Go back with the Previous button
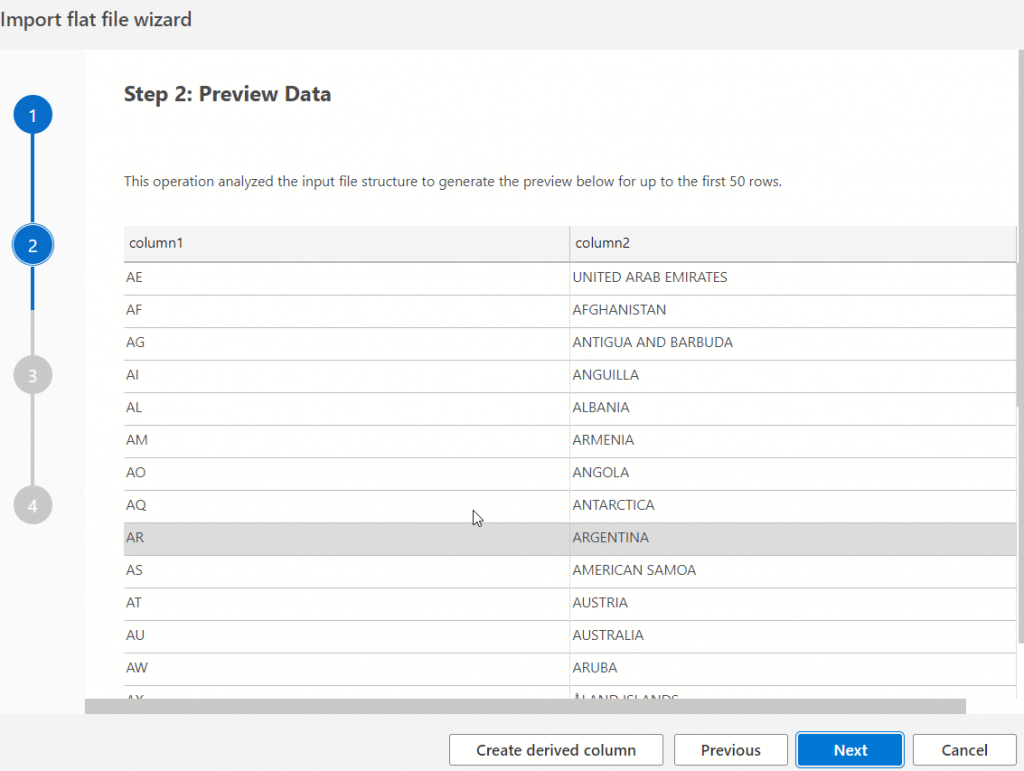Screen dimensions: 1024x771 (730, 750)
